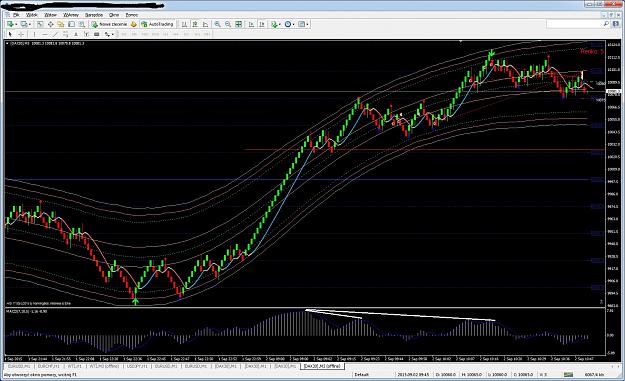Click the search magnifier icon

[606, 24]
